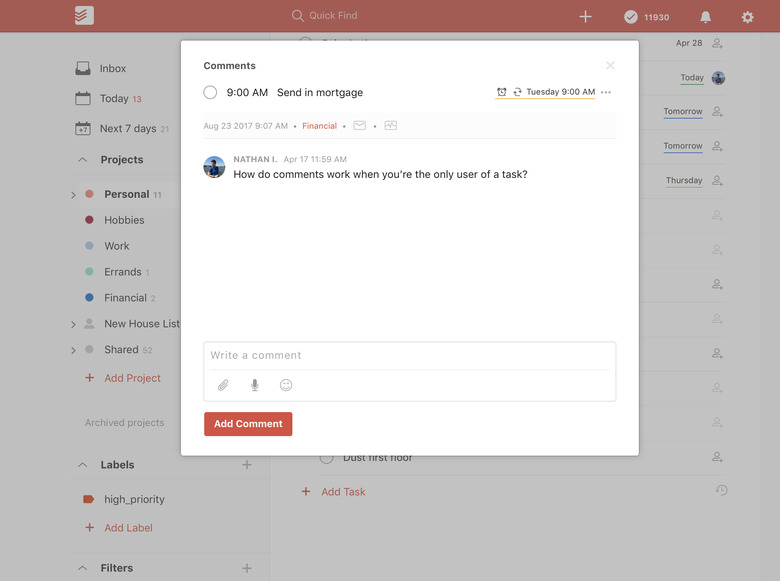
Task: Open the emoji picker smiley icon
Action: pos(286,385)
